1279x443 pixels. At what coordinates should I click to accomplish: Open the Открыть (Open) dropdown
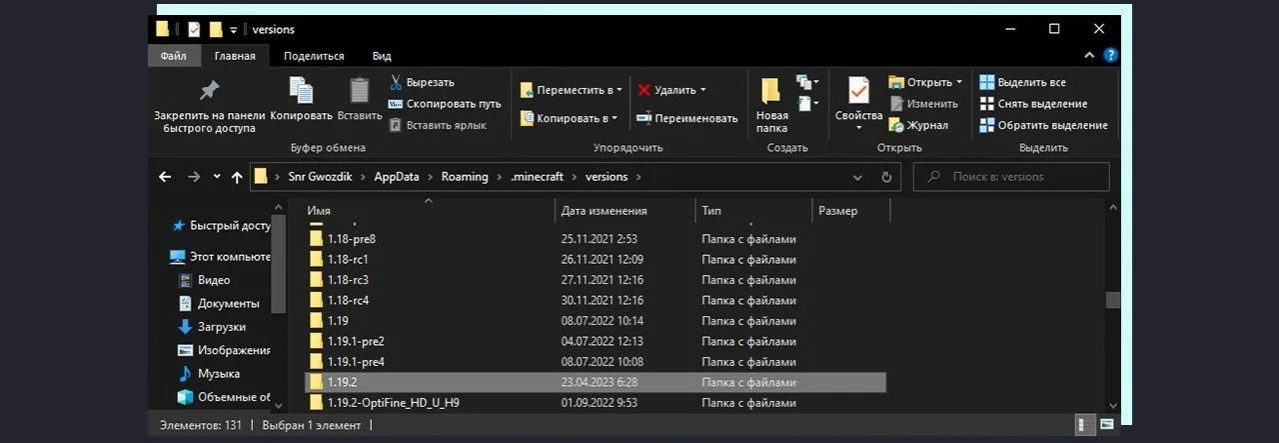(926, 82)
